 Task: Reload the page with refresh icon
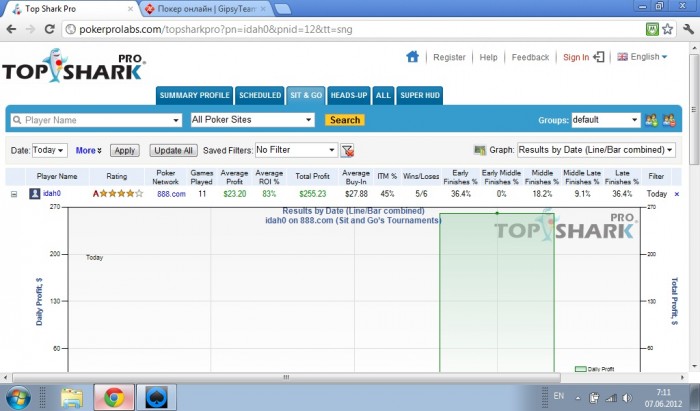coord(50,29)
